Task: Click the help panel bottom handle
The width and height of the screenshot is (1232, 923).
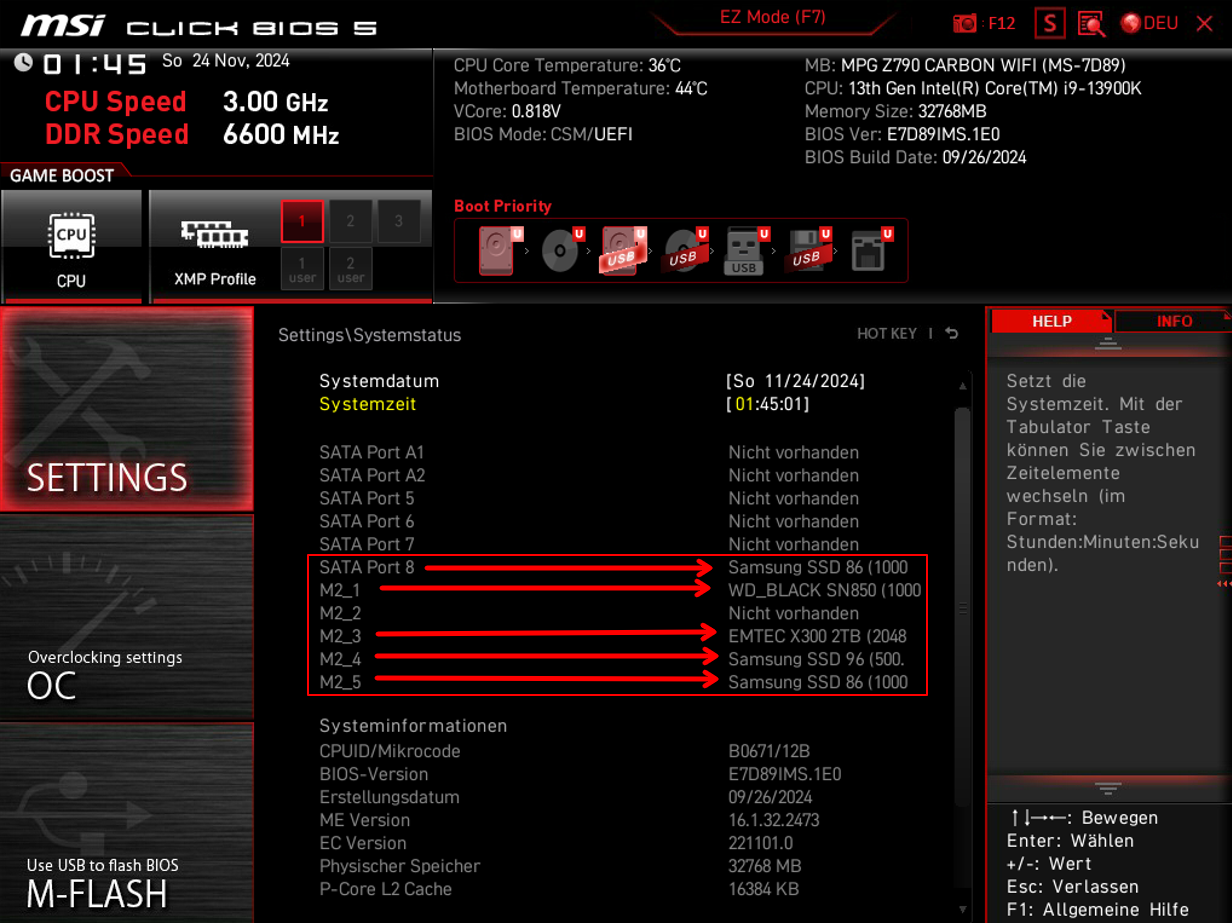Action: tap(1107, 788)
